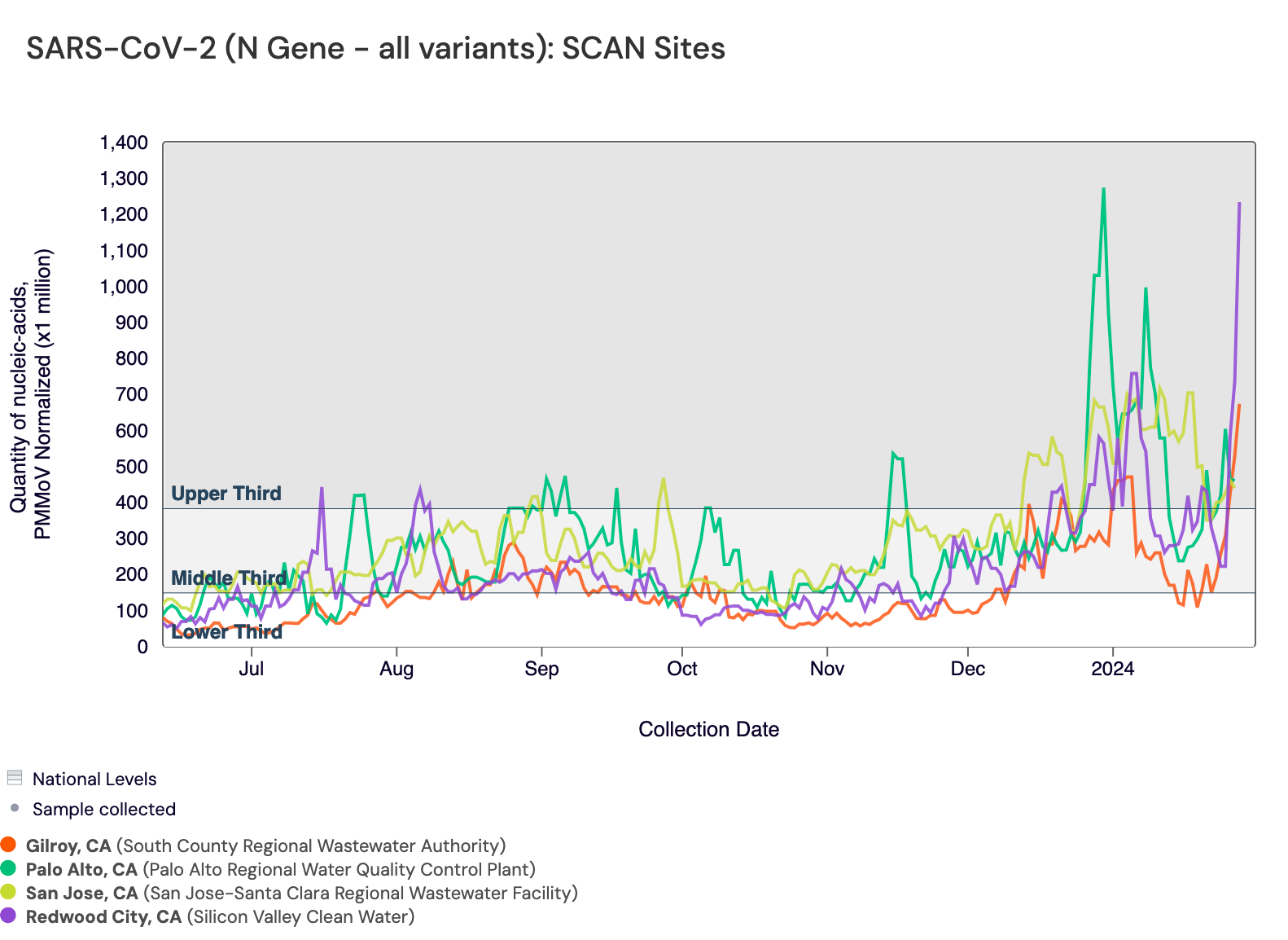The image size is (1288, 940).
Task: Select the Sample collected legend text
Action: (x=104, y=809)
